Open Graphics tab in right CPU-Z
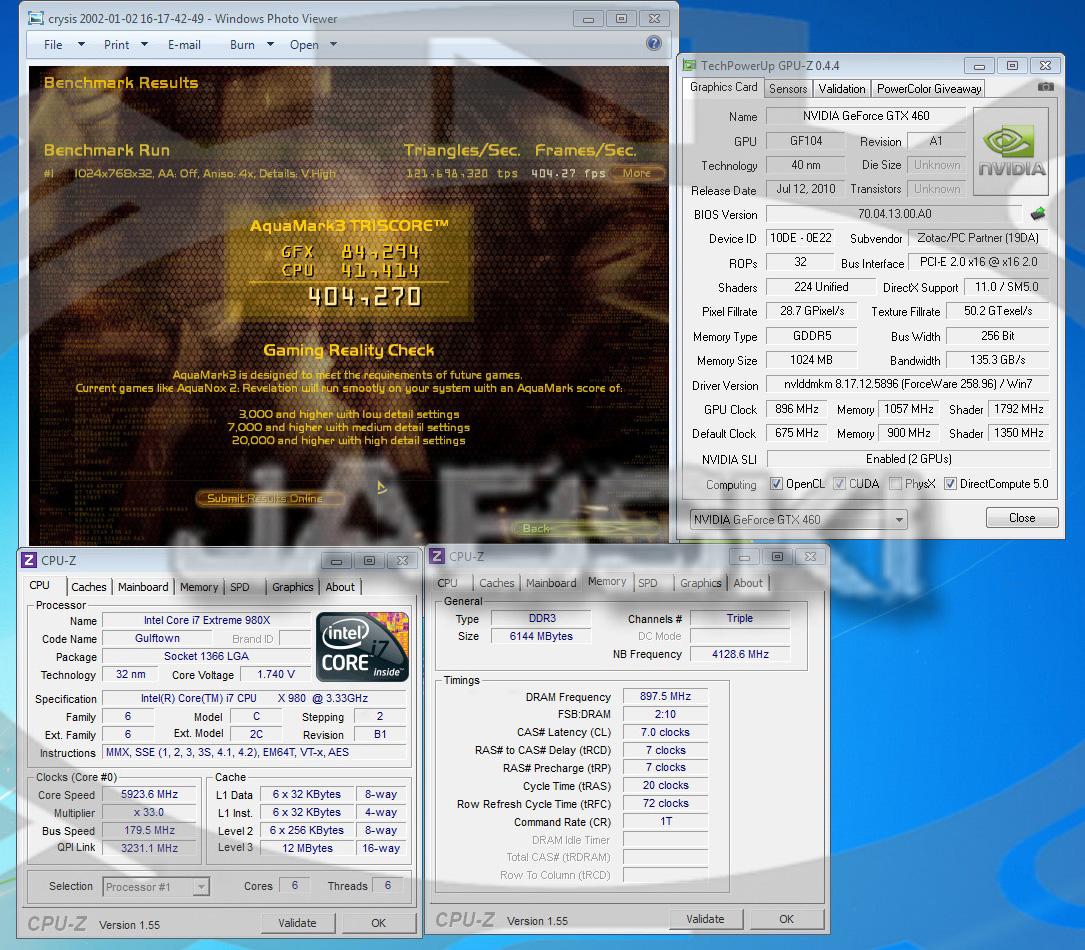1085x950 pixels. click(700, 583)
